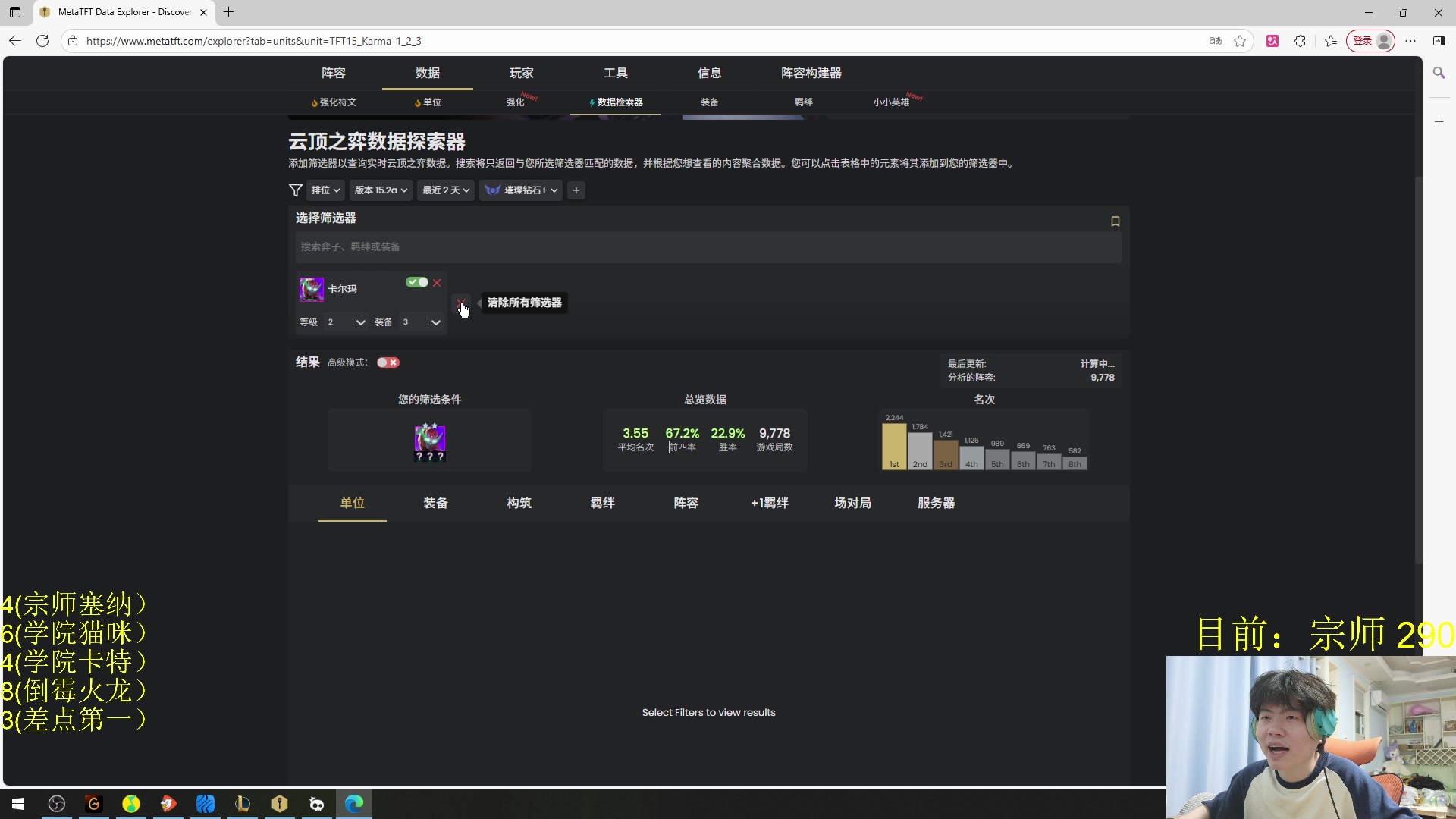Switch to the 羁绊 results tab

[x=603, y=503]
